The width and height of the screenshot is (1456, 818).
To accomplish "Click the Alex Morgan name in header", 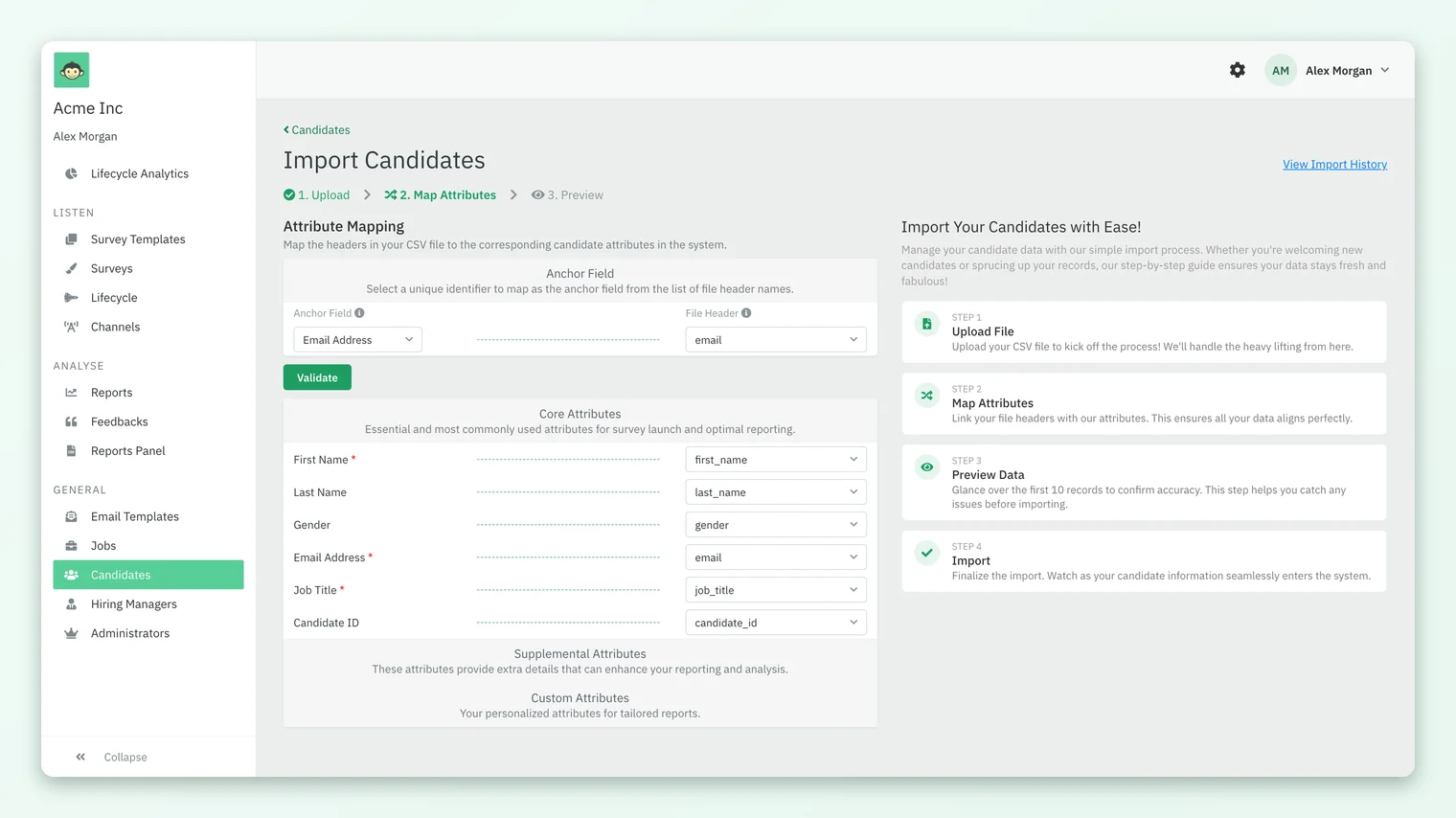I will pyautogui.click(x=1338, y=71).
